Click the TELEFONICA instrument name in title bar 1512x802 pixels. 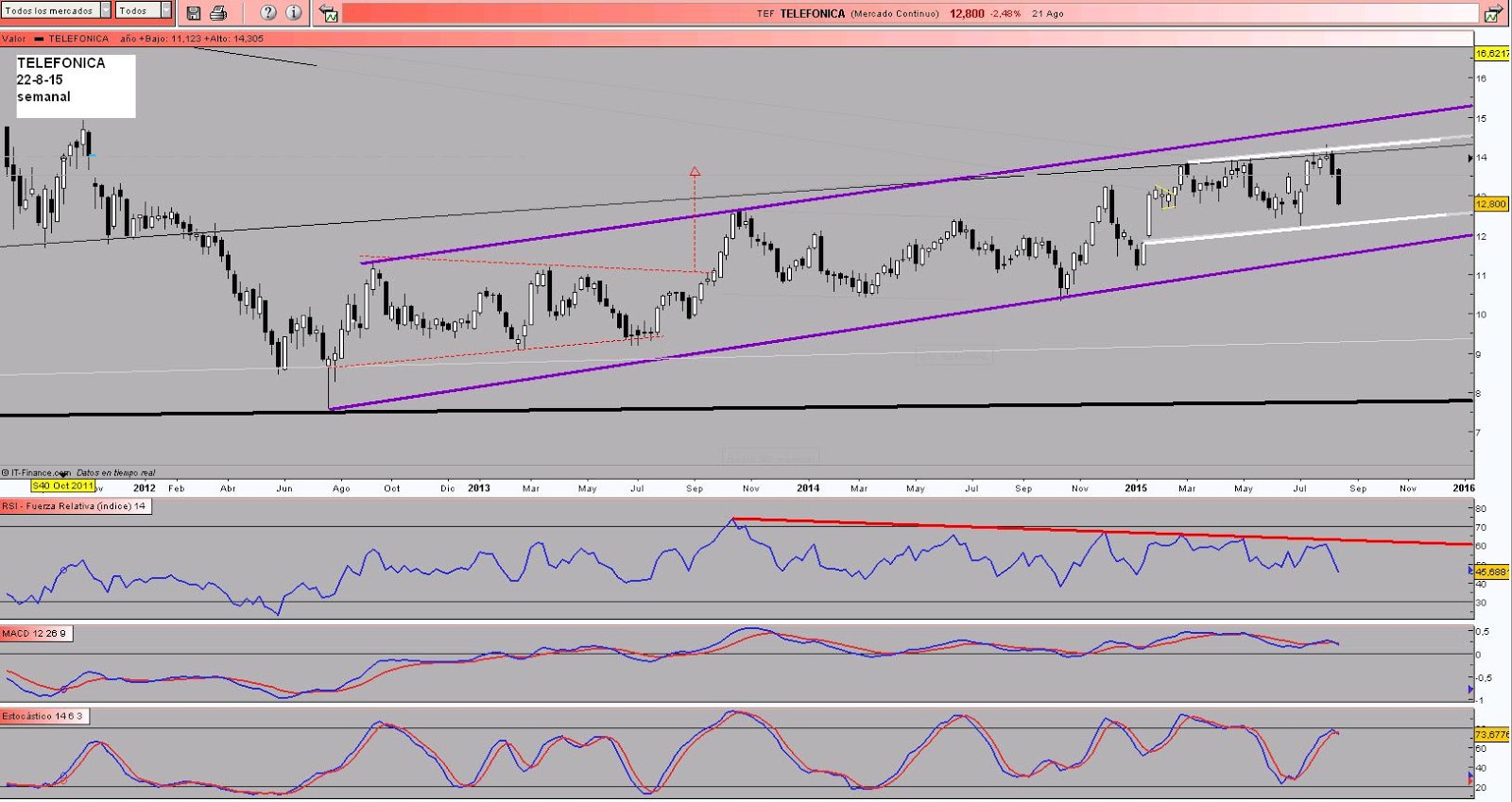point(813,13)
